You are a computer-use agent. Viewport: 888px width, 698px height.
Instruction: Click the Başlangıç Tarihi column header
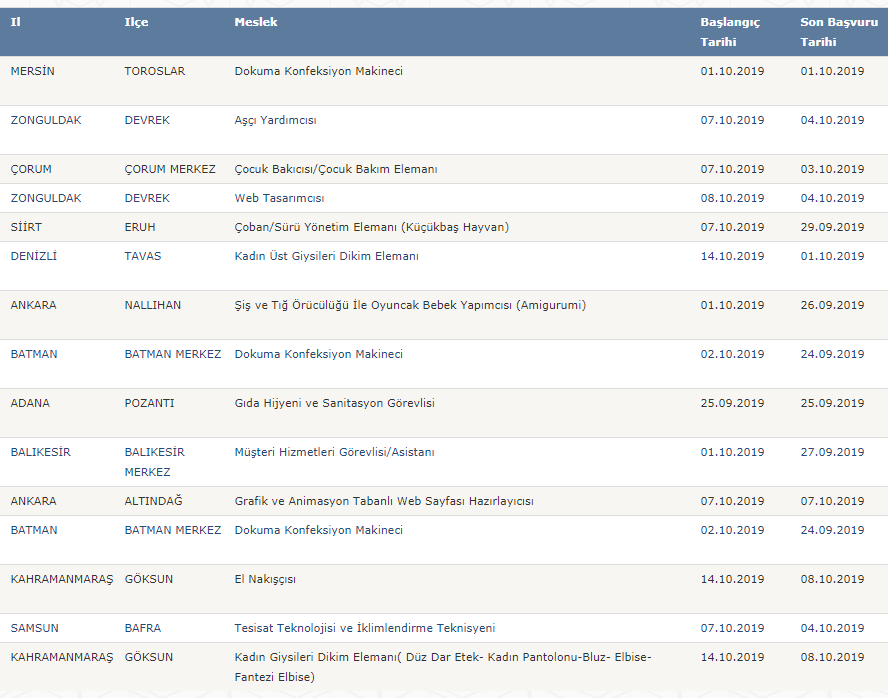[730, 32]
